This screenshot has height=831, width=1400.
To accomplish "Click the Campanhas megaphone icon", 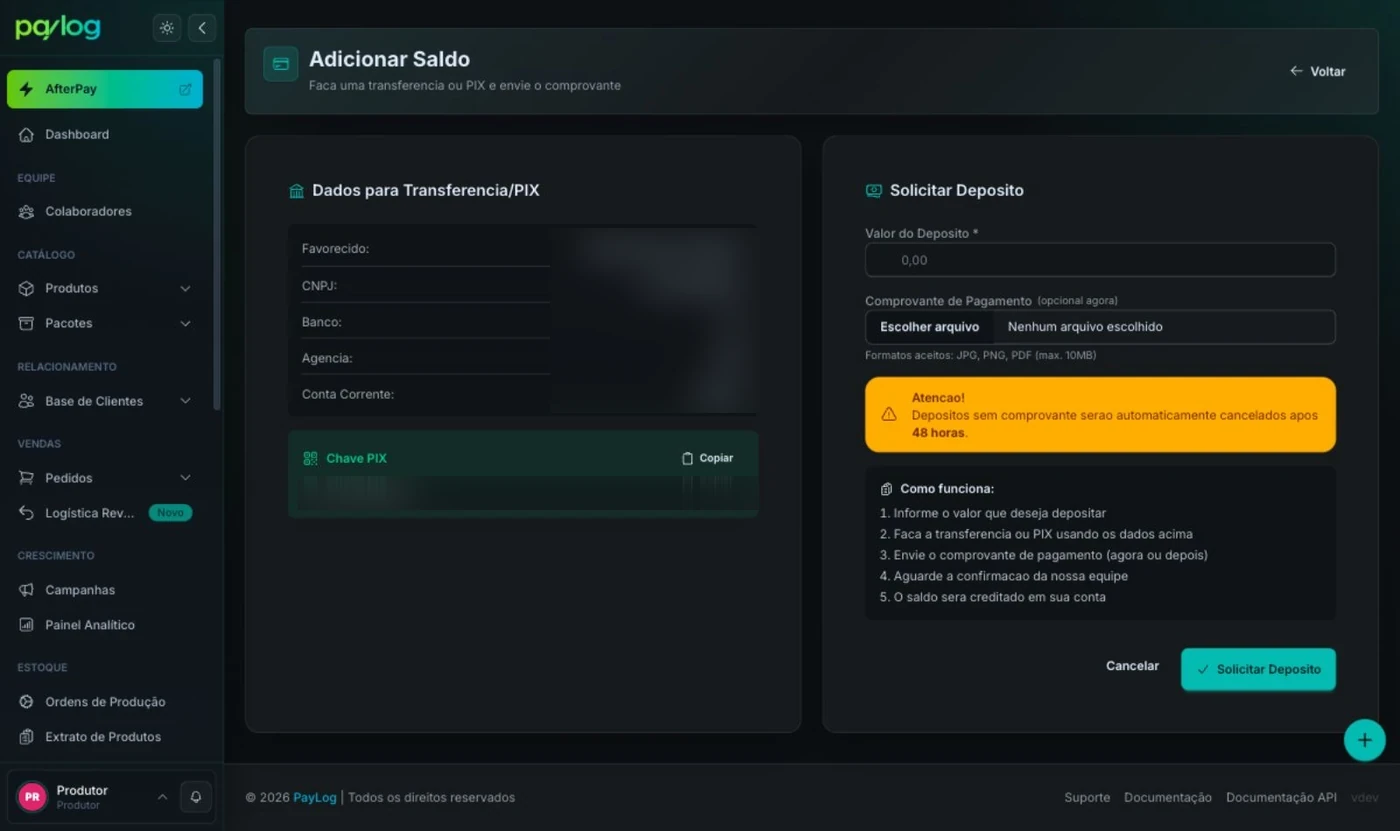I will point(26,590).
